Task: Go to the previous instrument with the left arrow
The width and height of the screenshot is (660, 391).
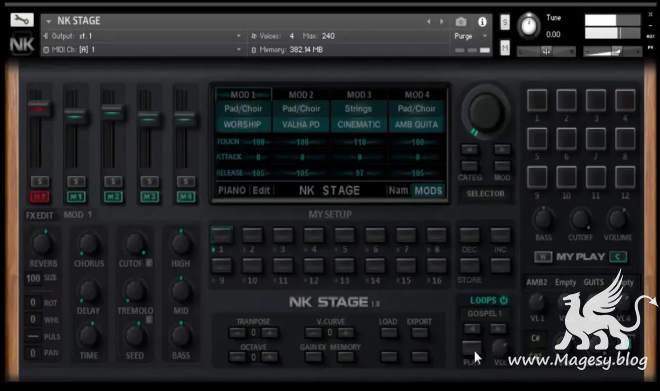Action: [428, 21]
